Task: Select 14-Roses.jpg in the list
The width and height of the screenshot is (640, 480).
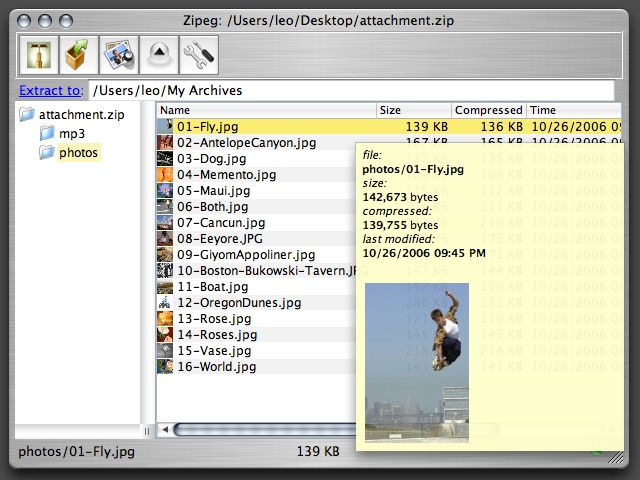Action: point(217,335)
